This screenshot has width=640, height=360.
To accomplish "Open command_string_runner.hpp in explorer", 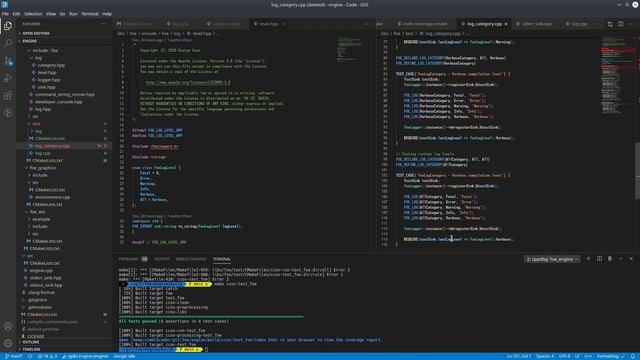I will [x=64, y=95].
